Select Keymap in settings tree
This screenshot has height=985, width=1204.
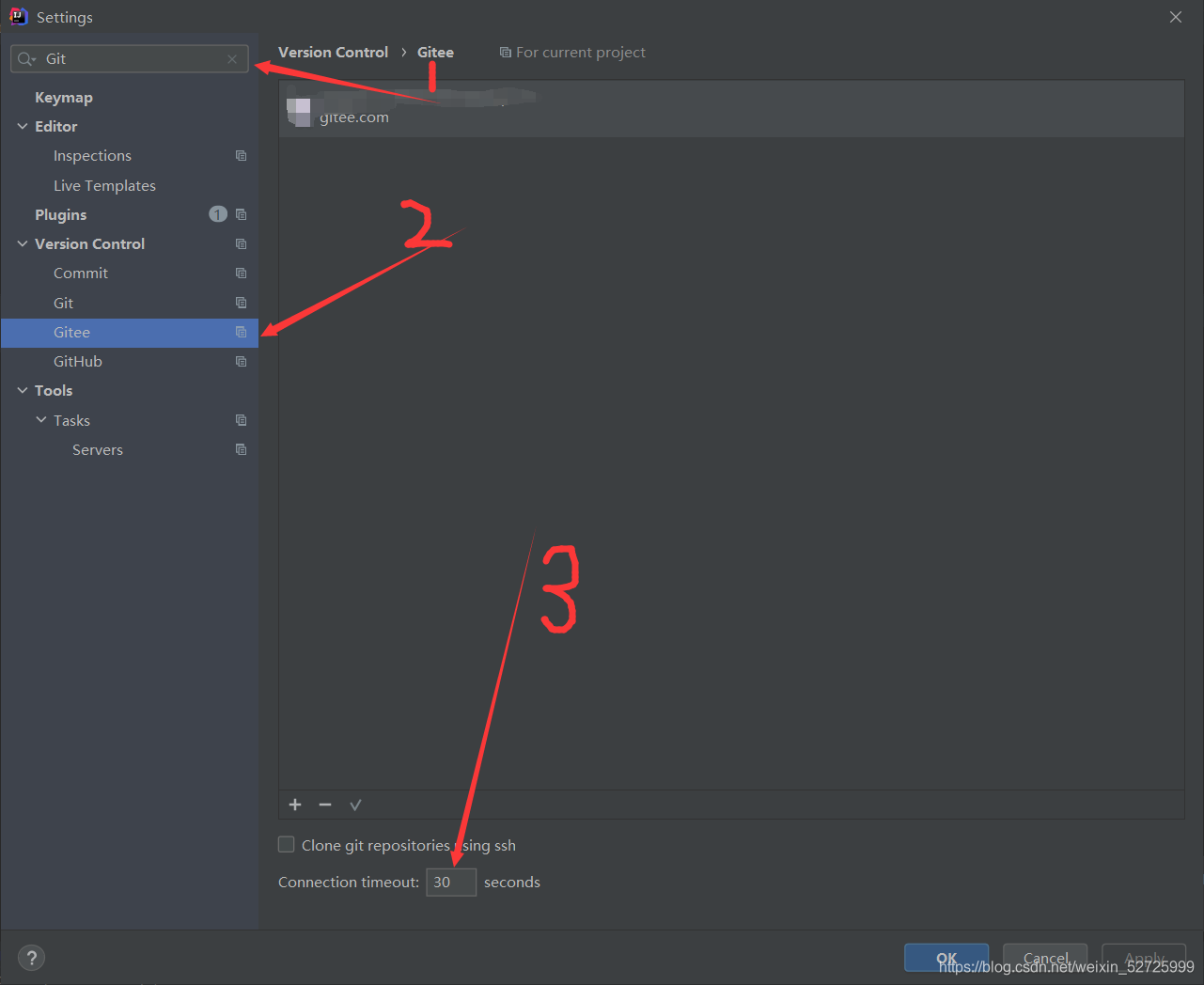64,97
